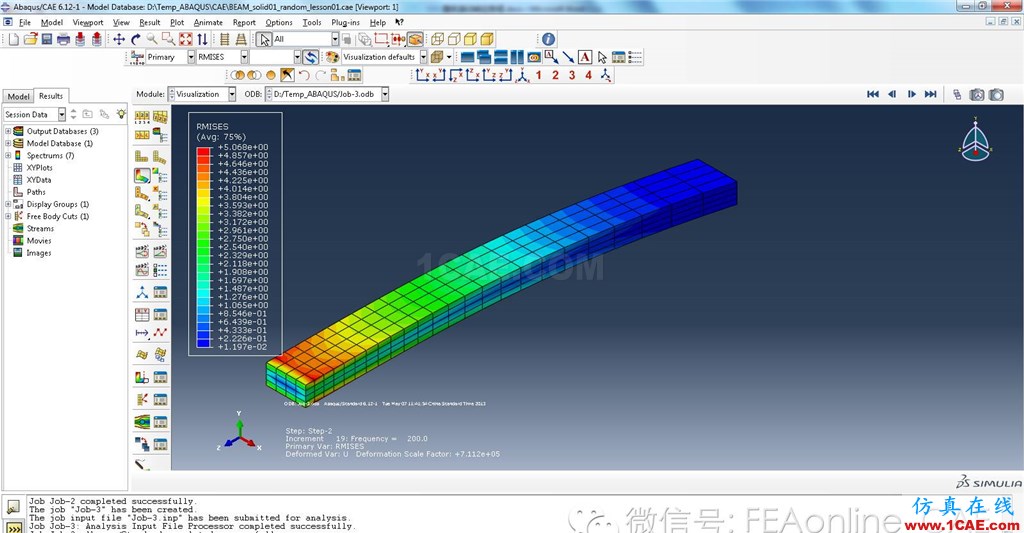Click the Plot Deformed Shape icon
Image resolution: width=1024 pixels, height=533 pixels.
pyautogui.click(x=159, y=156)
